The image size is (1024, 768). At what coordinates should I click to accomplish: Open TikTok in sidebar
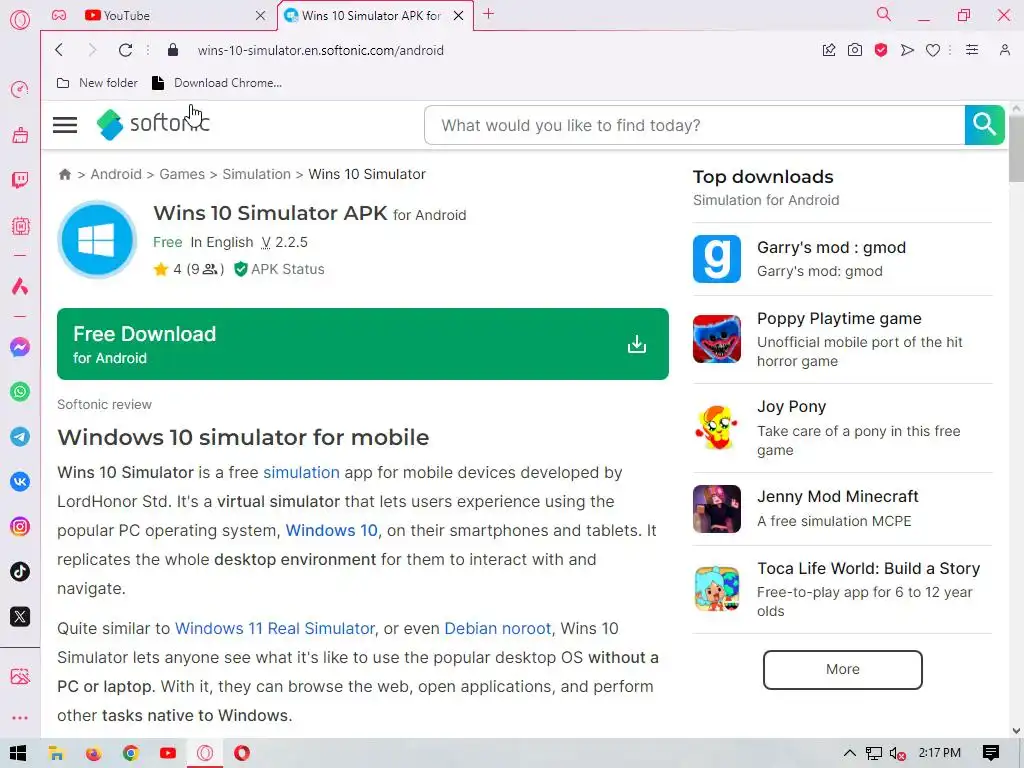pyautogui.click(x=20, y=572)
